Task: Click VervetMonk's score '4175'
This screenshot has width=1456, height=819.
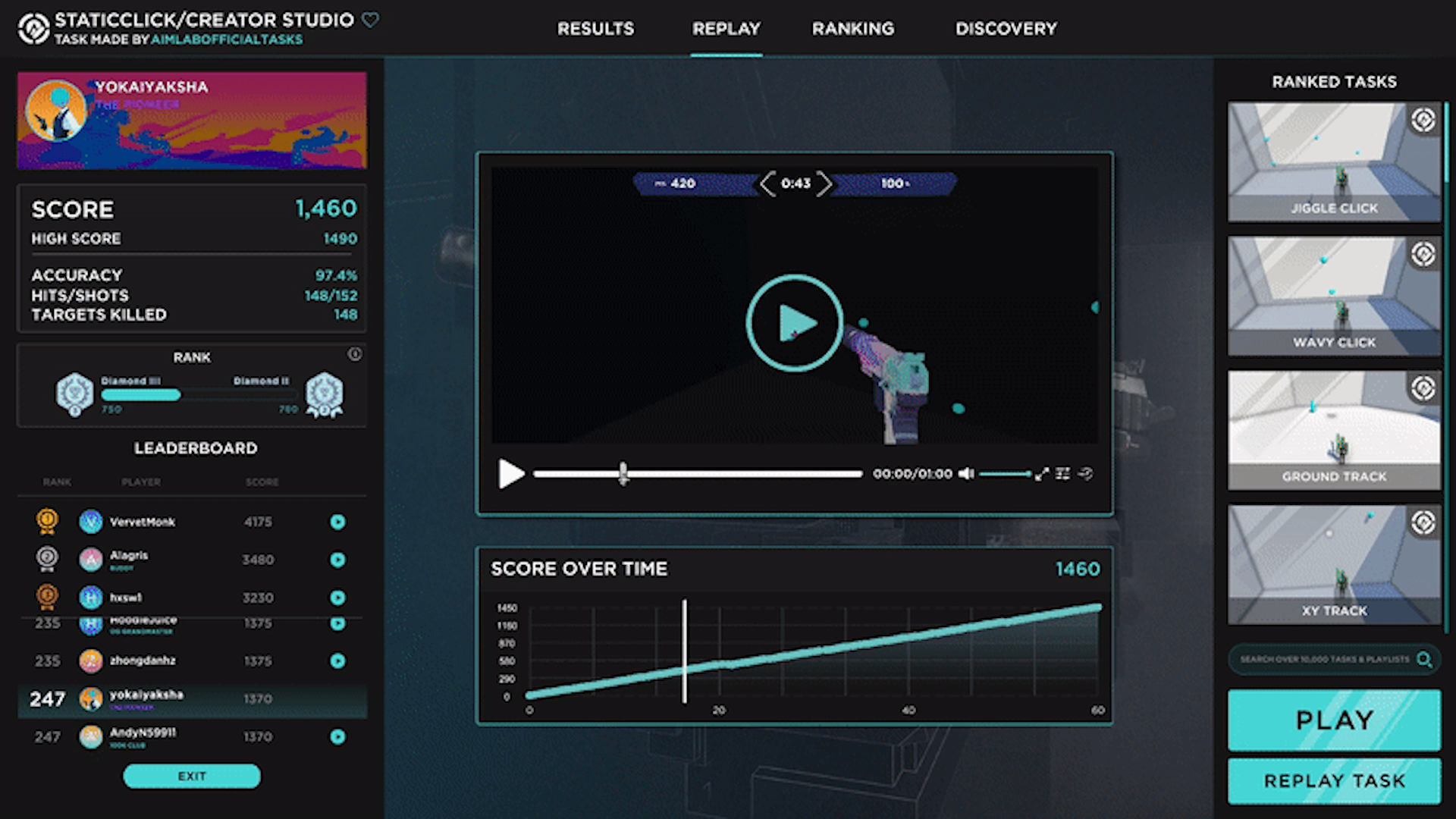Action: 258,522
